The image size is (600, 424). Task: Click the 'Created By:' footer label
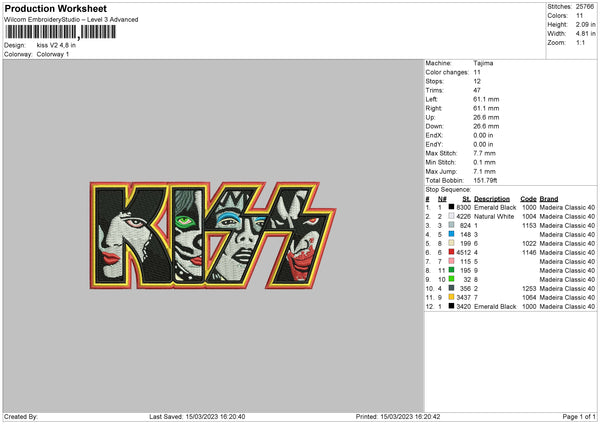tap(21, 416)
